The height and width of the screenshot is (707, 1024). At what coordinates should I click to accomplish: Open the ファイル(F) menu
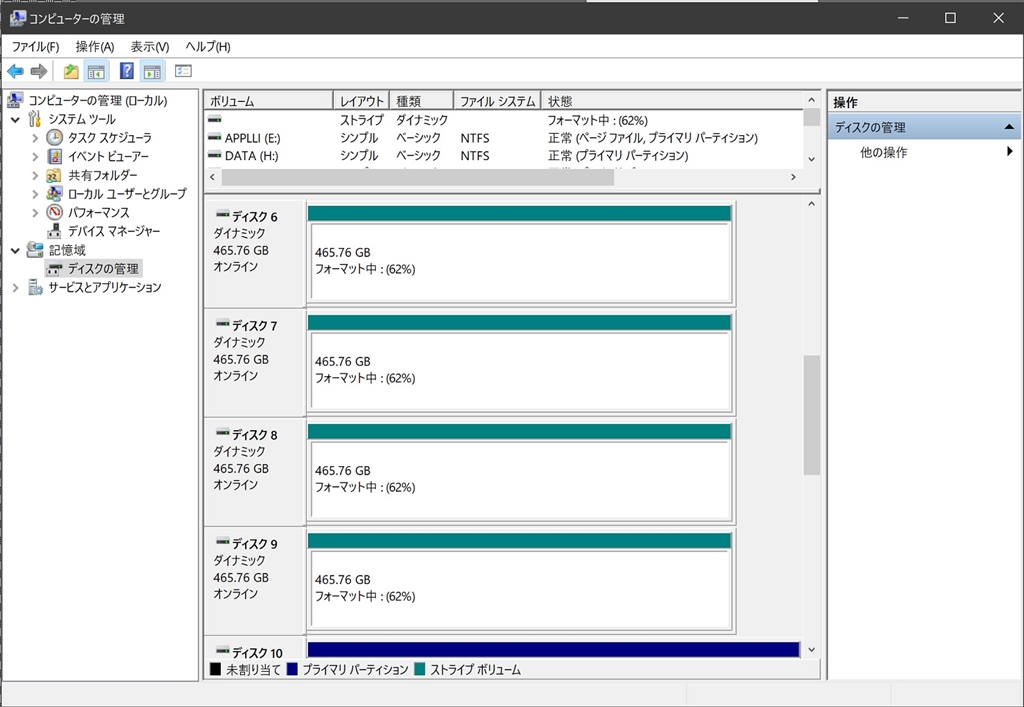click(x=35, y=47)
